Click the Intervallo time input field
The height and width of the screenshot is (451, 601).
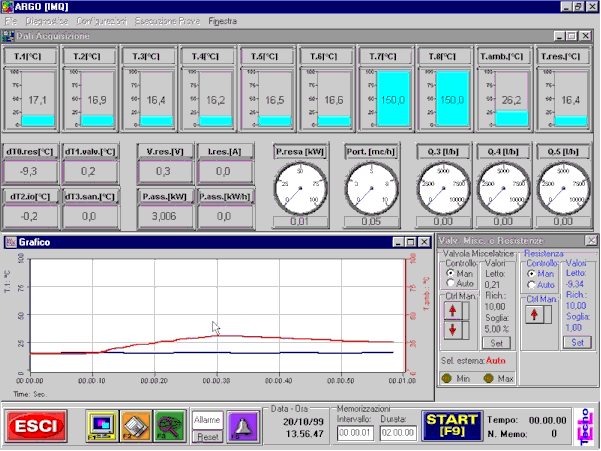tap(355, 433)
